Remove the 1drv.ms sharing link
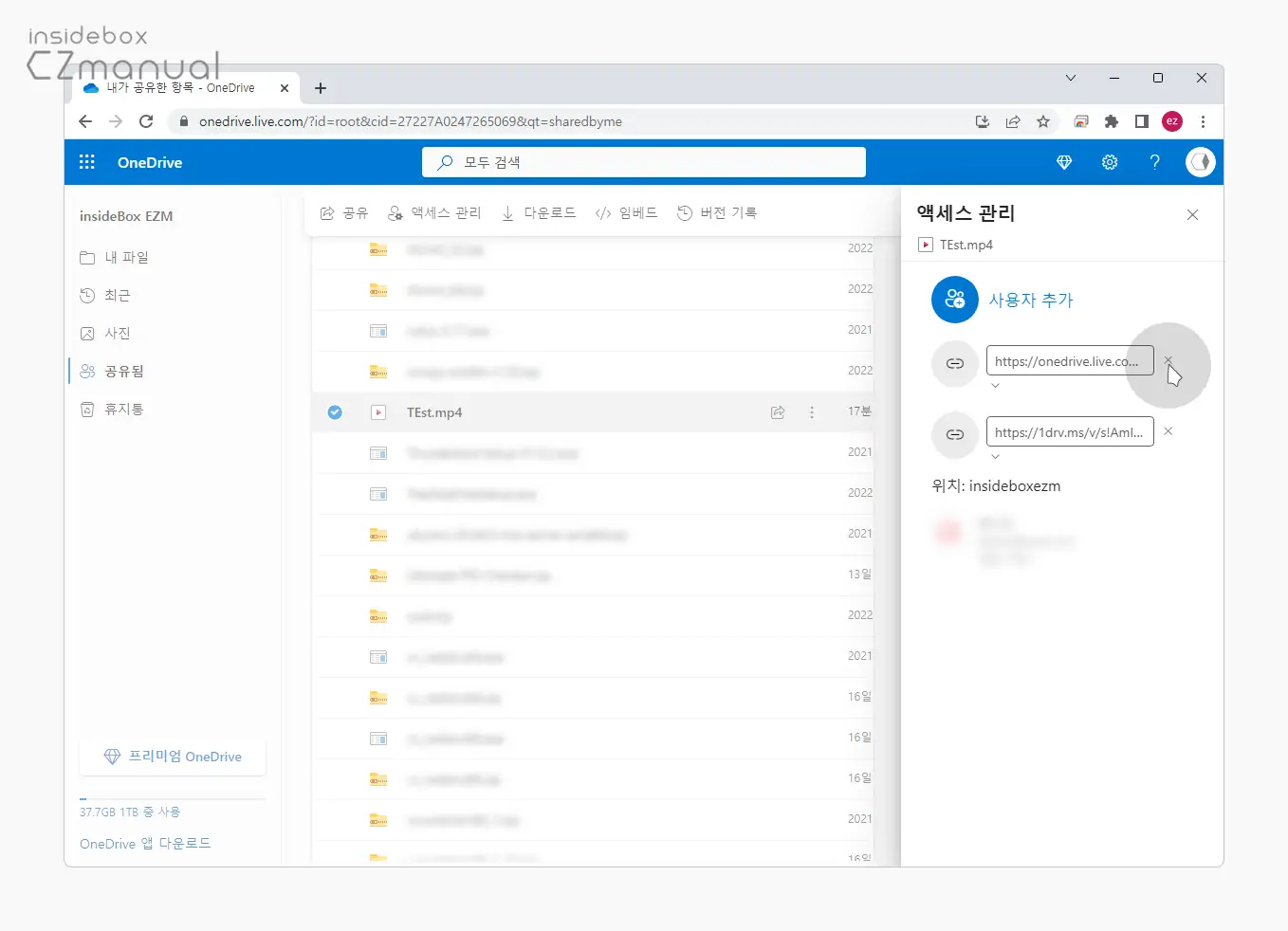This screenshot has height=931, width=1288. pos(1168,431)
